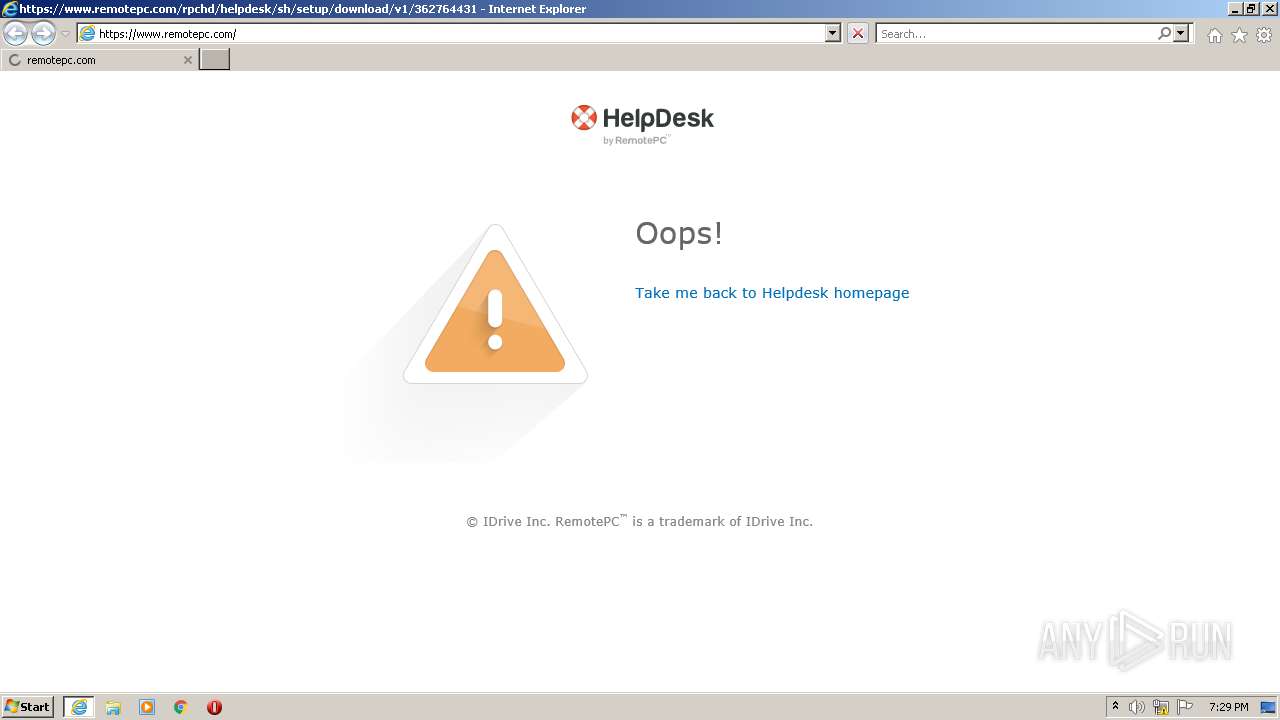
Task: Close the remotepc.com tab
Action: [x=187, y=60]
